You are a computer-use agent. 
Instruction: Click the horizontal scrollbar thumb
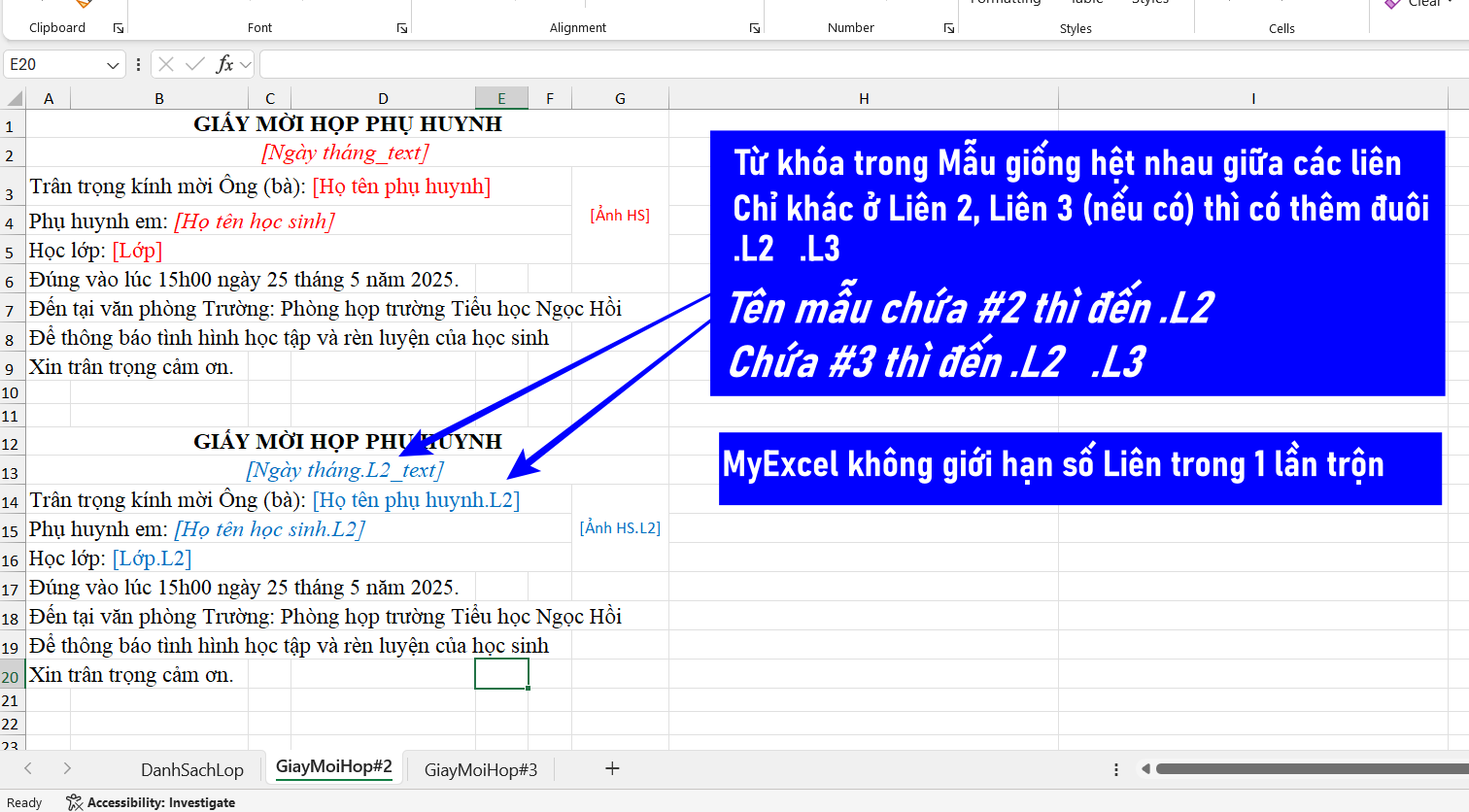(1302, 768)
